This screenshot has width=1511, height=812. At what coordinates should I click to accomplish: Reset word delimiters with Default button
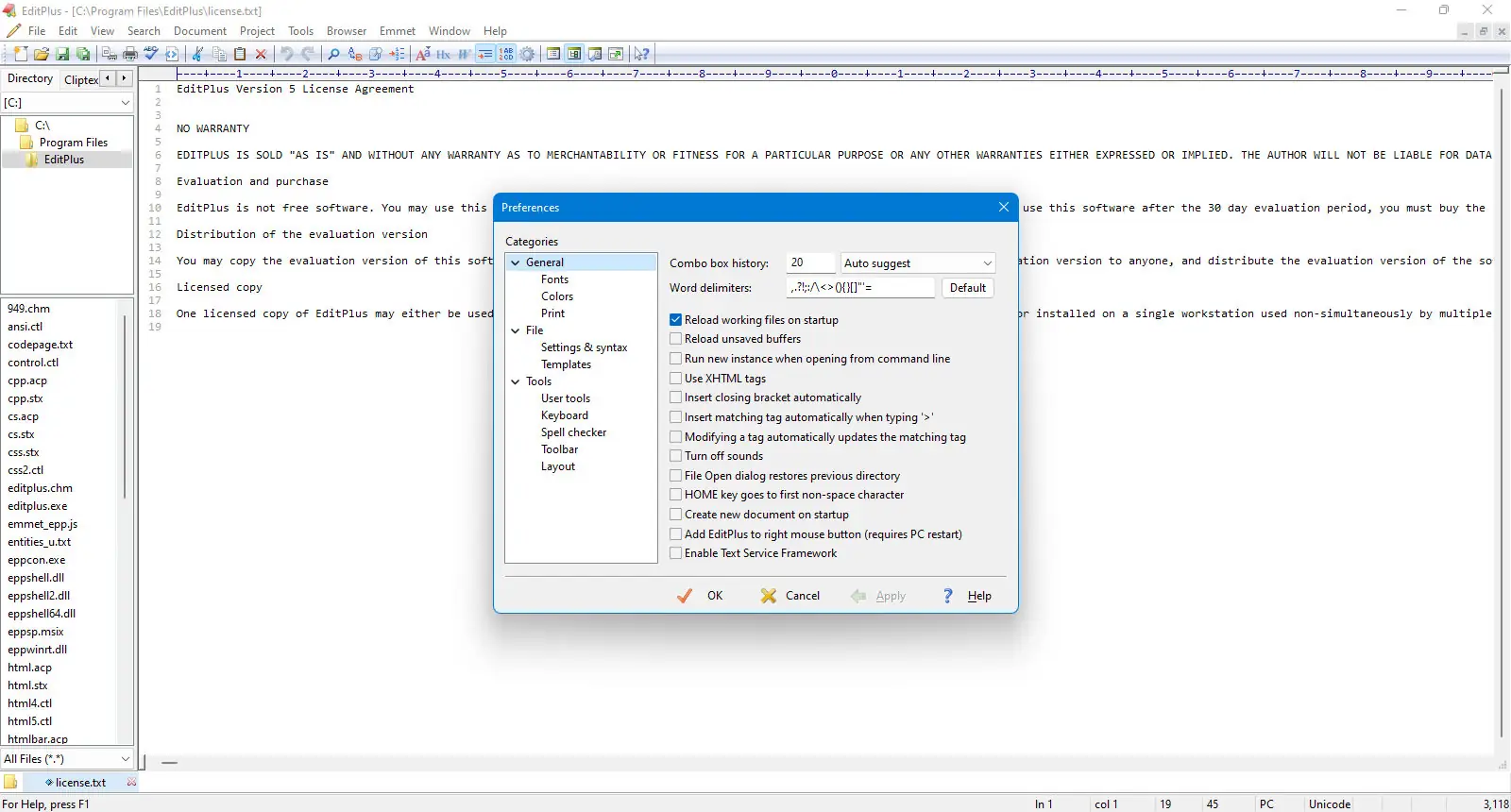968,288
